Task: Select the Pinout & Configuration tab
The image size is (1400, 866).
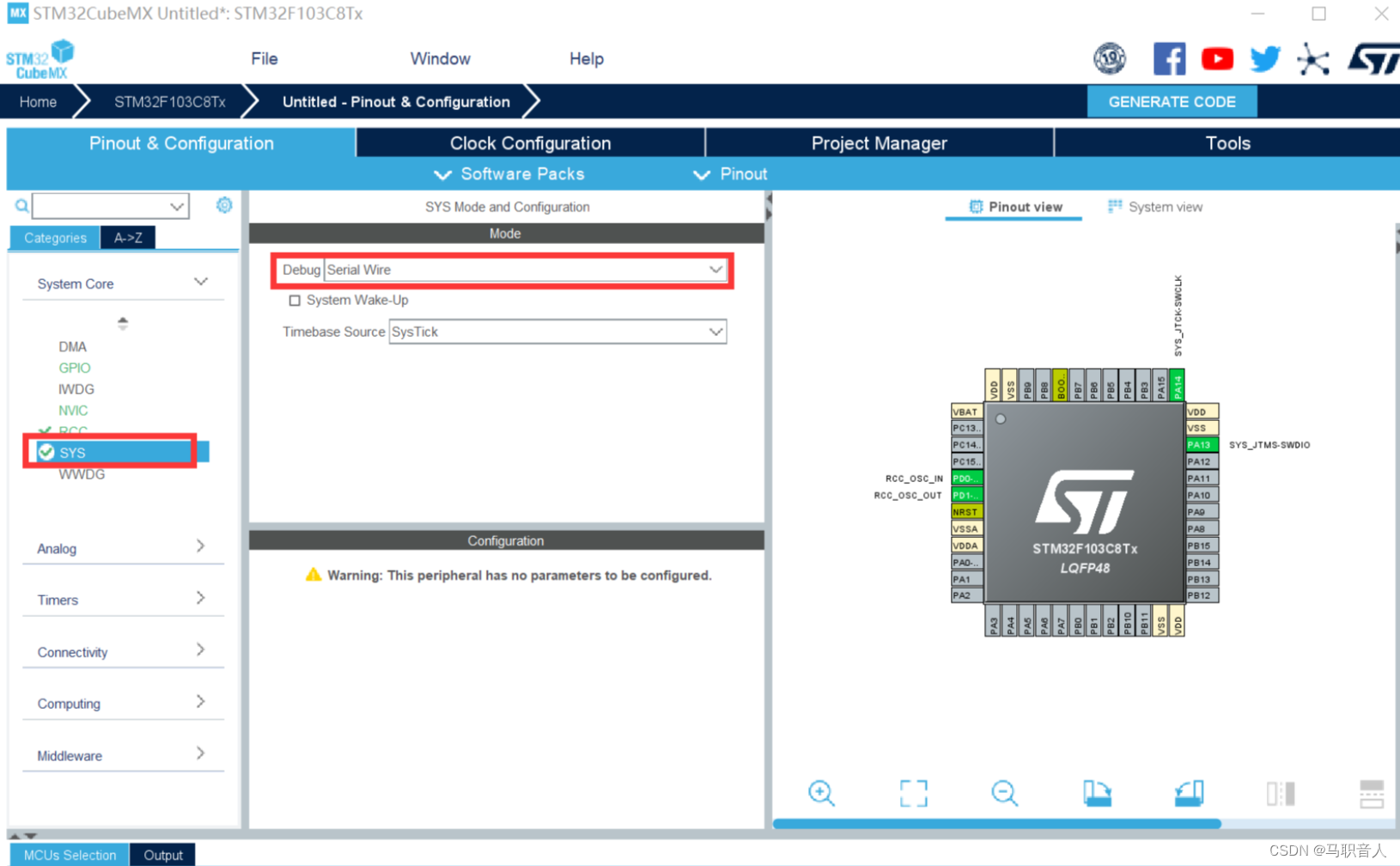Action: click(181, 143)
